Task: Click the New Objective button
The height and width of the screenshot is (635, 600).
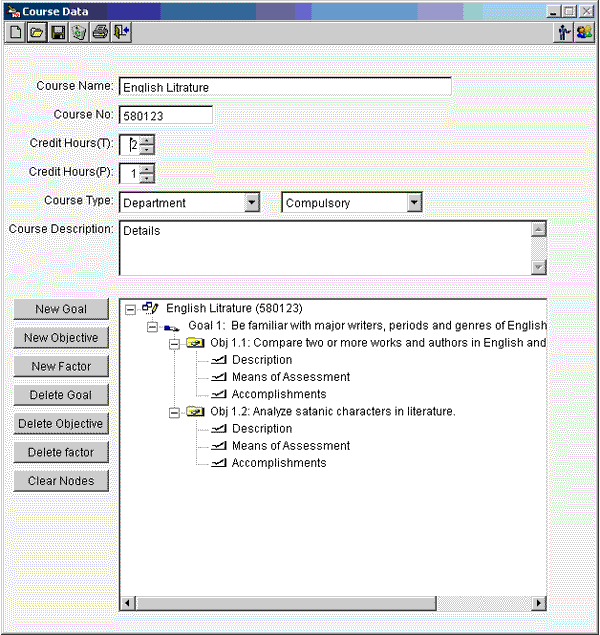Action: coord(61,338)
